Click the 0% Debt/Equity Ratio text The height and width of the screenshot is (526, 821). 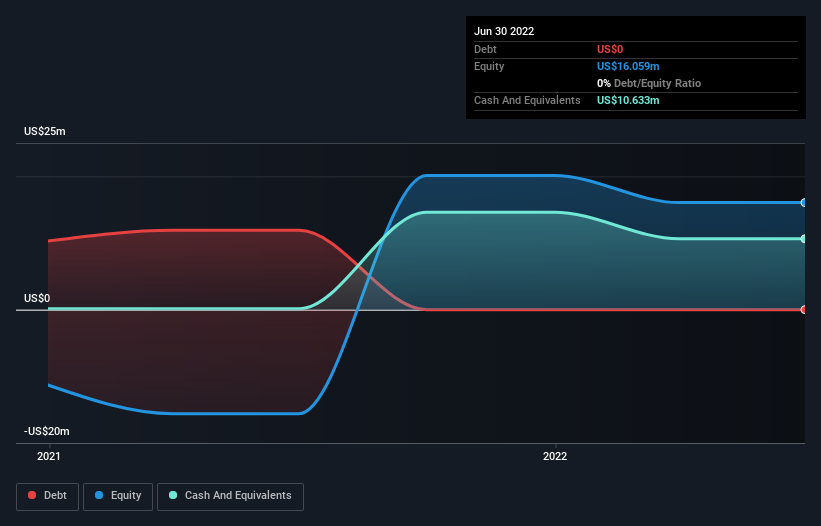[649, 83]
